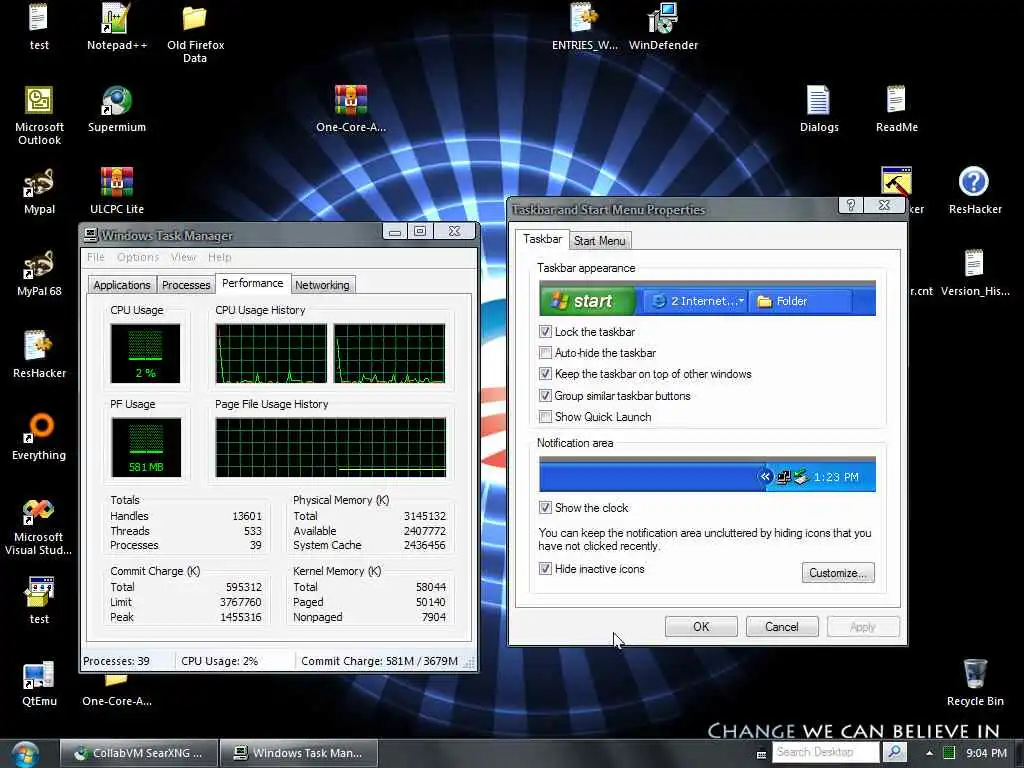Open the ReadMe text file icon
Image resolution: width=1024 pixels, height=768 pixels.
896,108
